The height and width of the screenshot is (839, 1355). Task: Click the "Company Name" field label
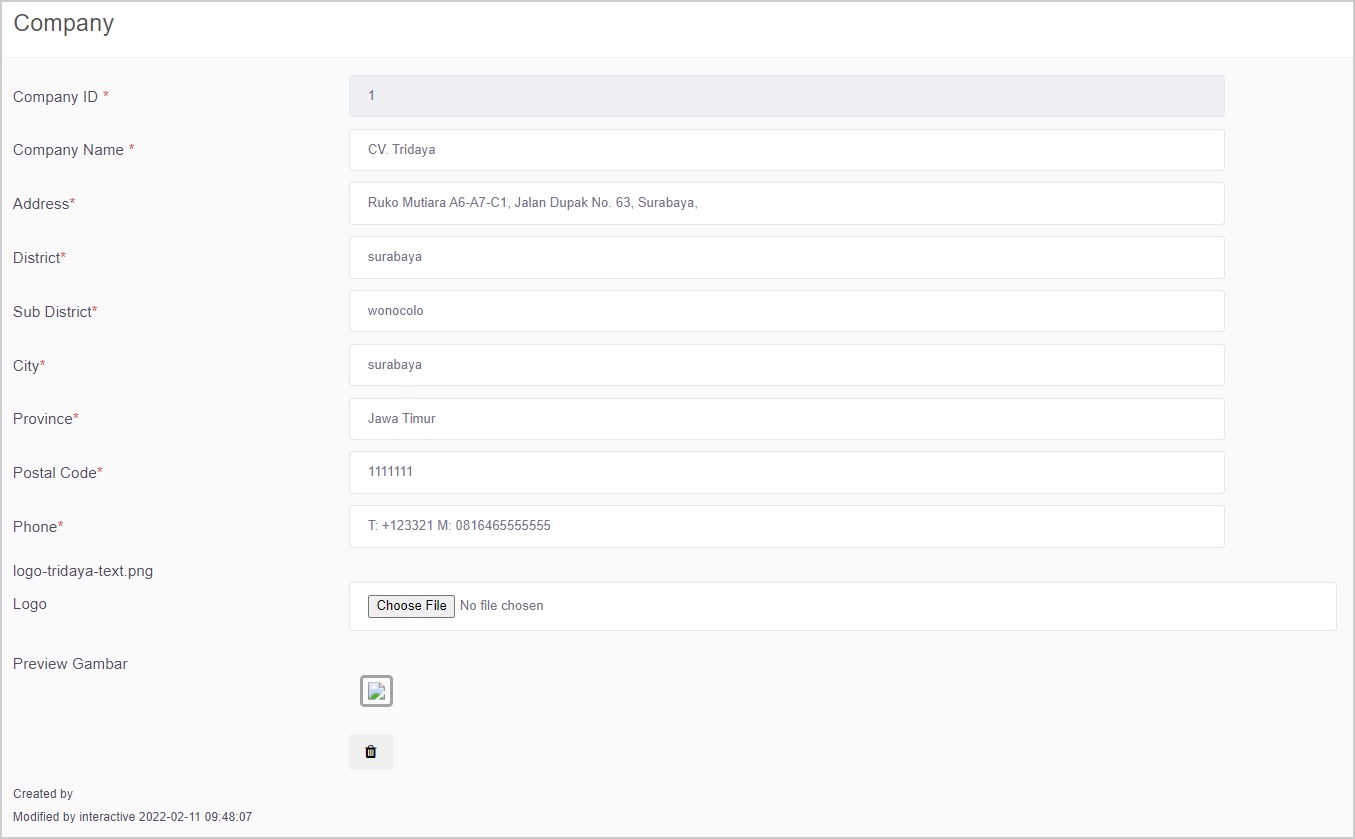[68, 150]
